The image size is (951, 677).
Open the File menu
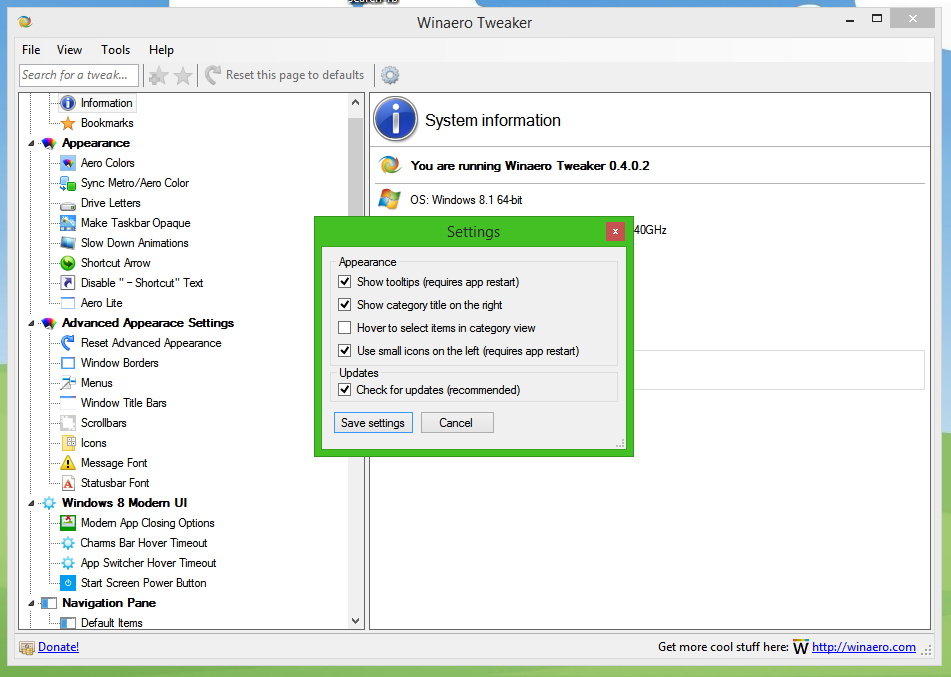[31, 50]
